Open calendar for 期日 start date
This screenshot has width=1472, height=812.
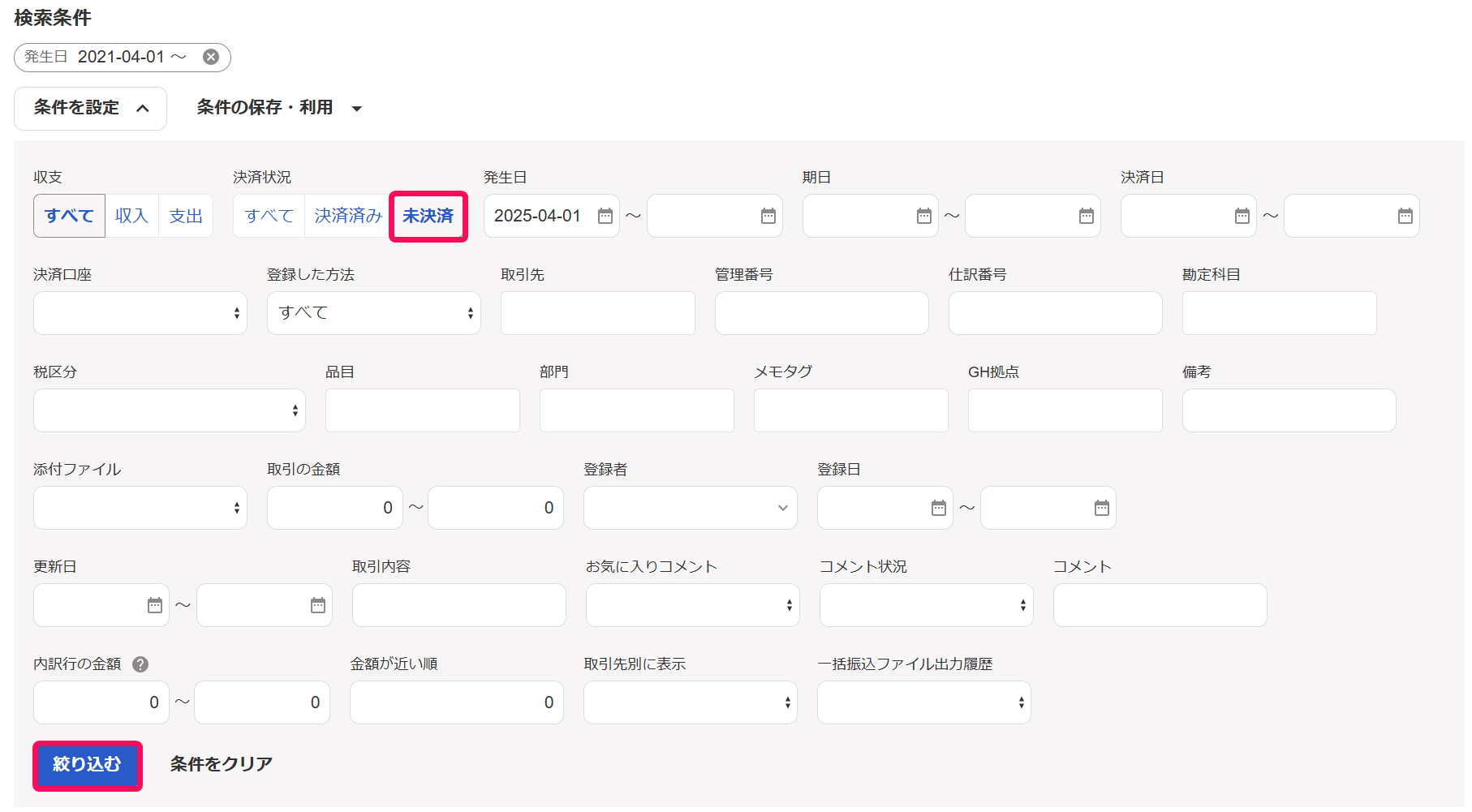point(924,216)
